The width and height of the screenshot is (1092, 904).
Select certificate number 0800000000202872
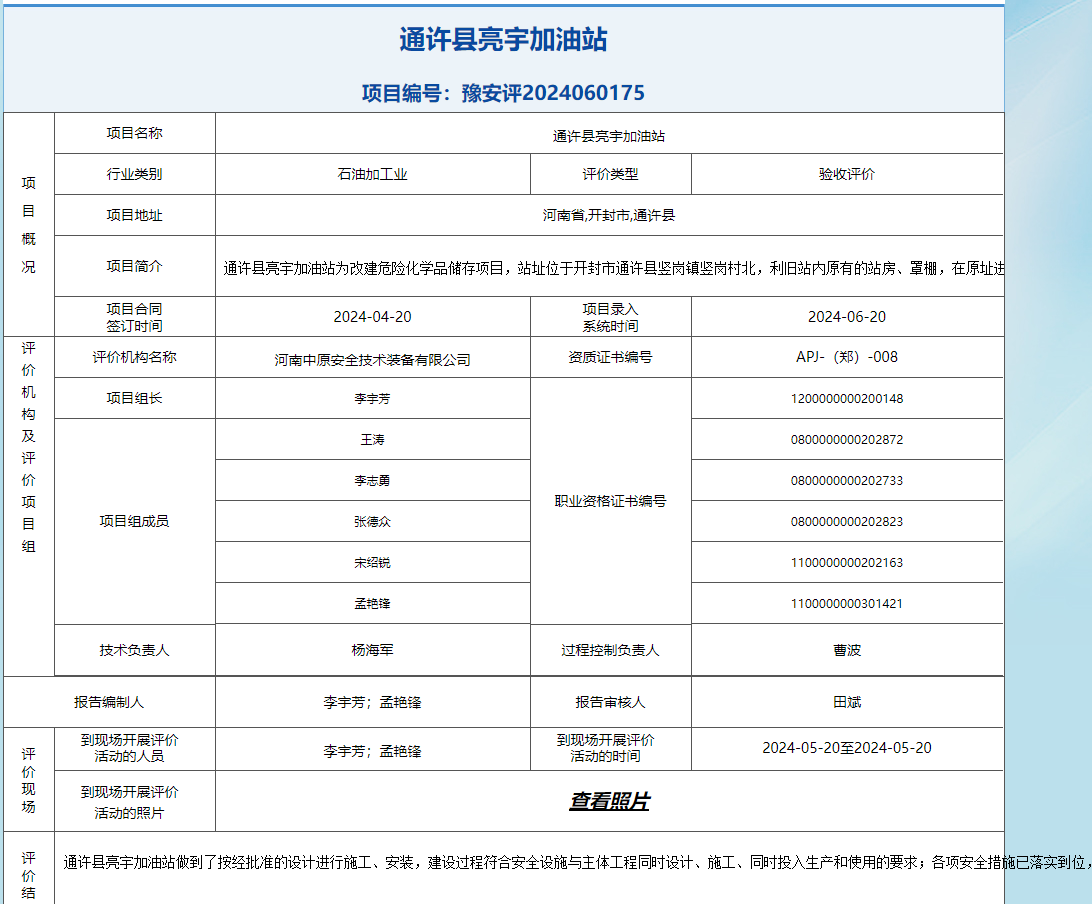click(847, 439)
